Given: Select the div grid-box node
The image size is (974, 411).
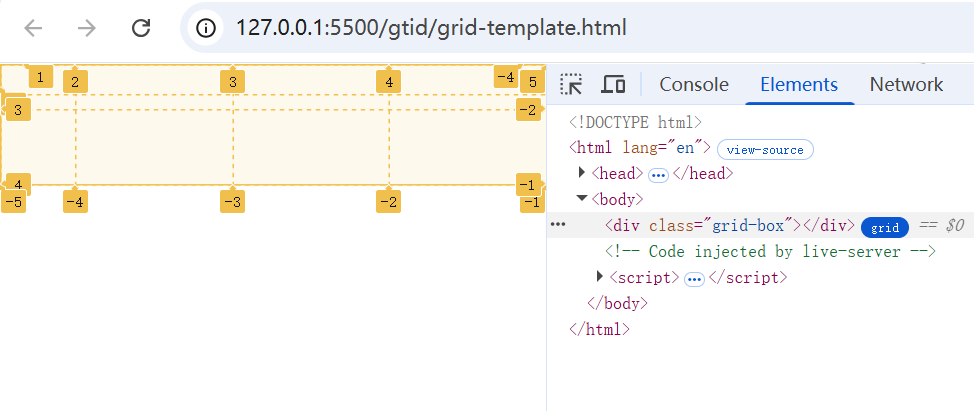Looking at the screenshot, I should [730, 225].
